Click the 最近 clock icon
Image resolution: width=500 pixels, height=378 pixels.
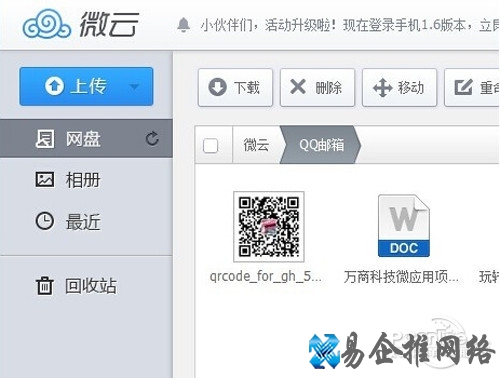45,221
